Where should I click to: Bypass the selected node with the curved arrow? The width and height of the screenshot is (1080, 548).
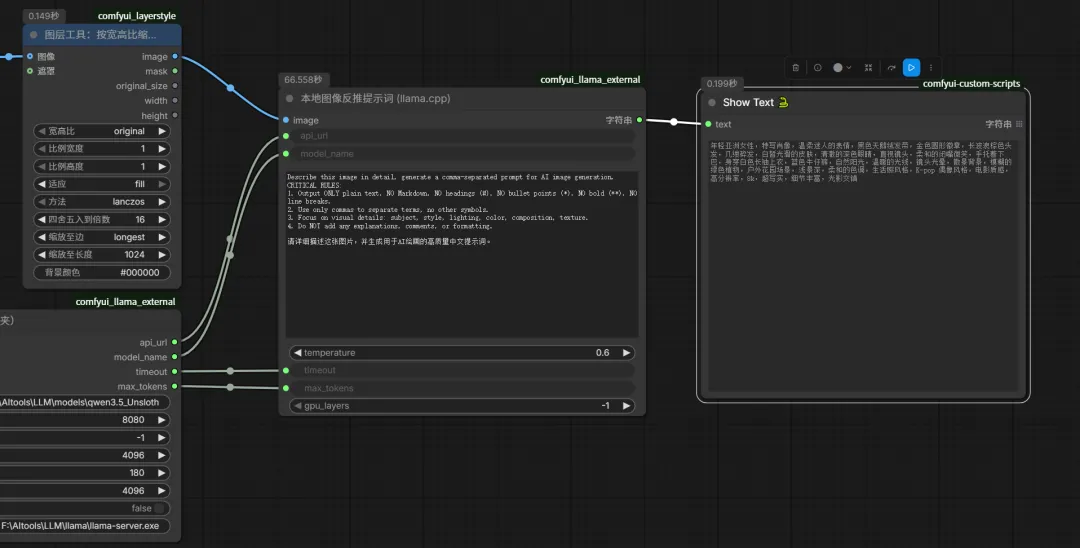(891, 67)
